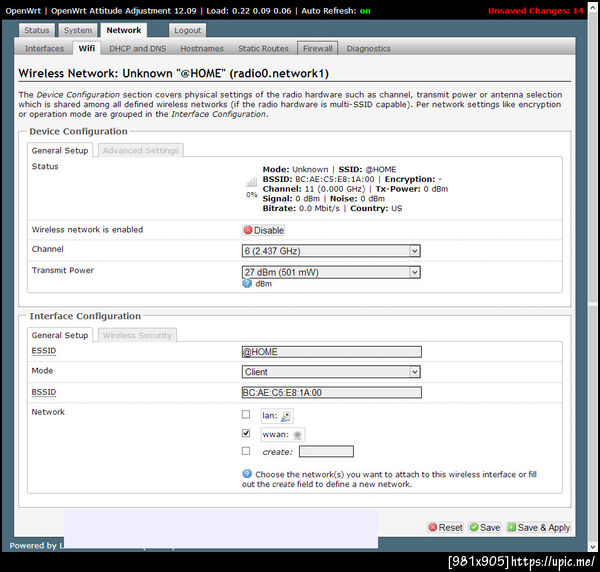Uncheck the wwan network checkbox
The width and height of the screenshot is (600, 572).
tap(246, 433)
